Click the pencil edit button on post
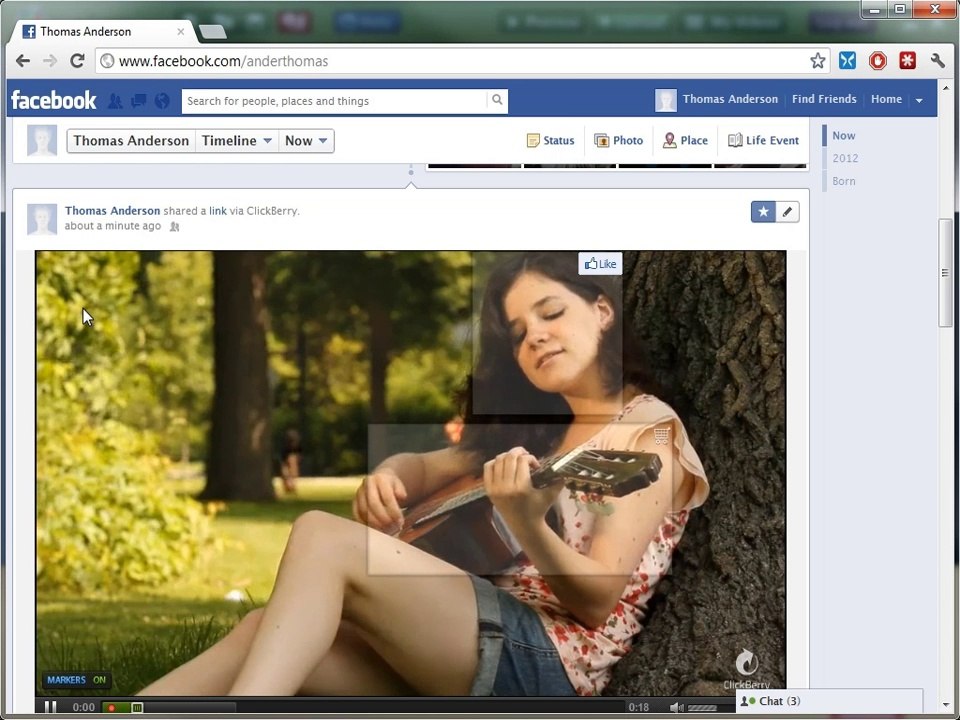Screen dimensions: 960x720 pos(787,212)
